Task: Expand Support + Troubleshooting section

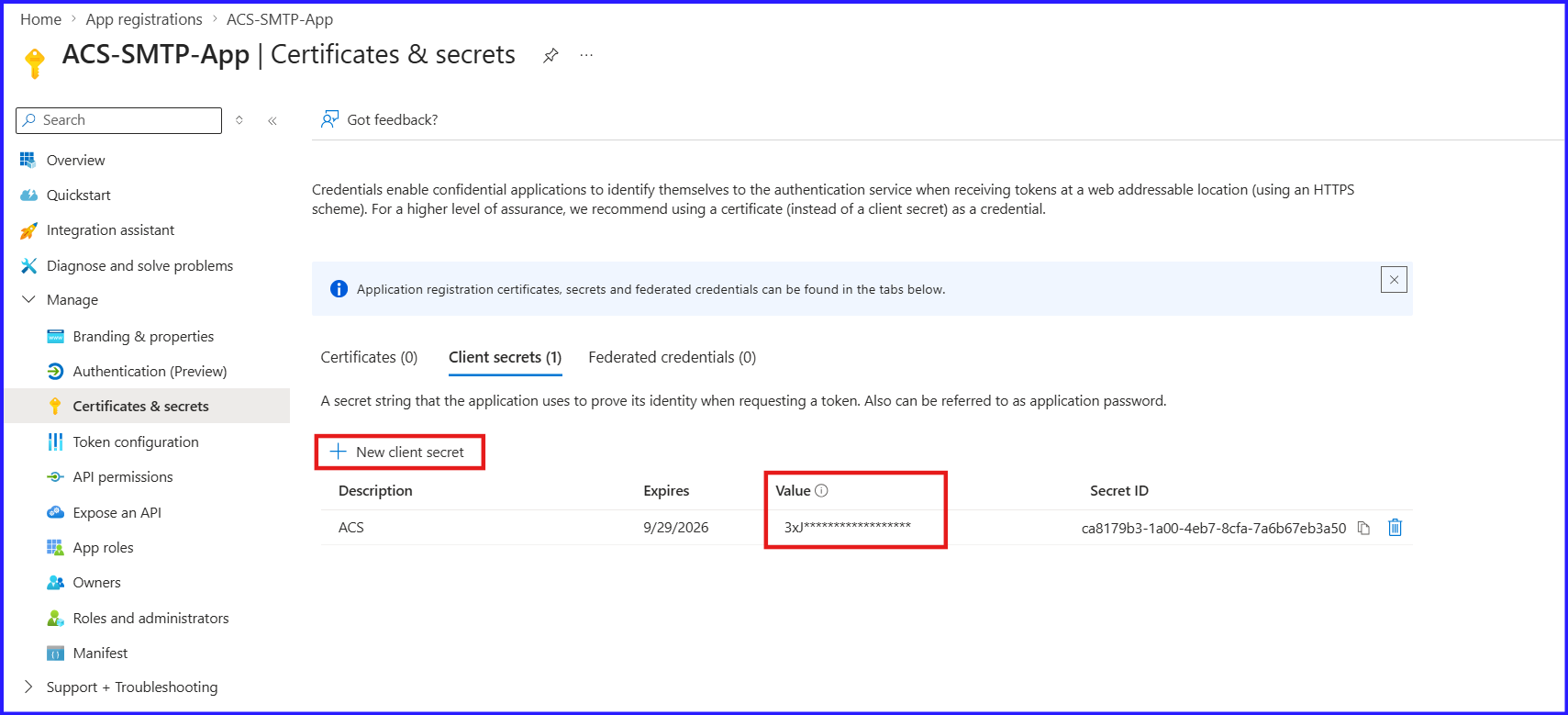Action: [x=28, y=687]
